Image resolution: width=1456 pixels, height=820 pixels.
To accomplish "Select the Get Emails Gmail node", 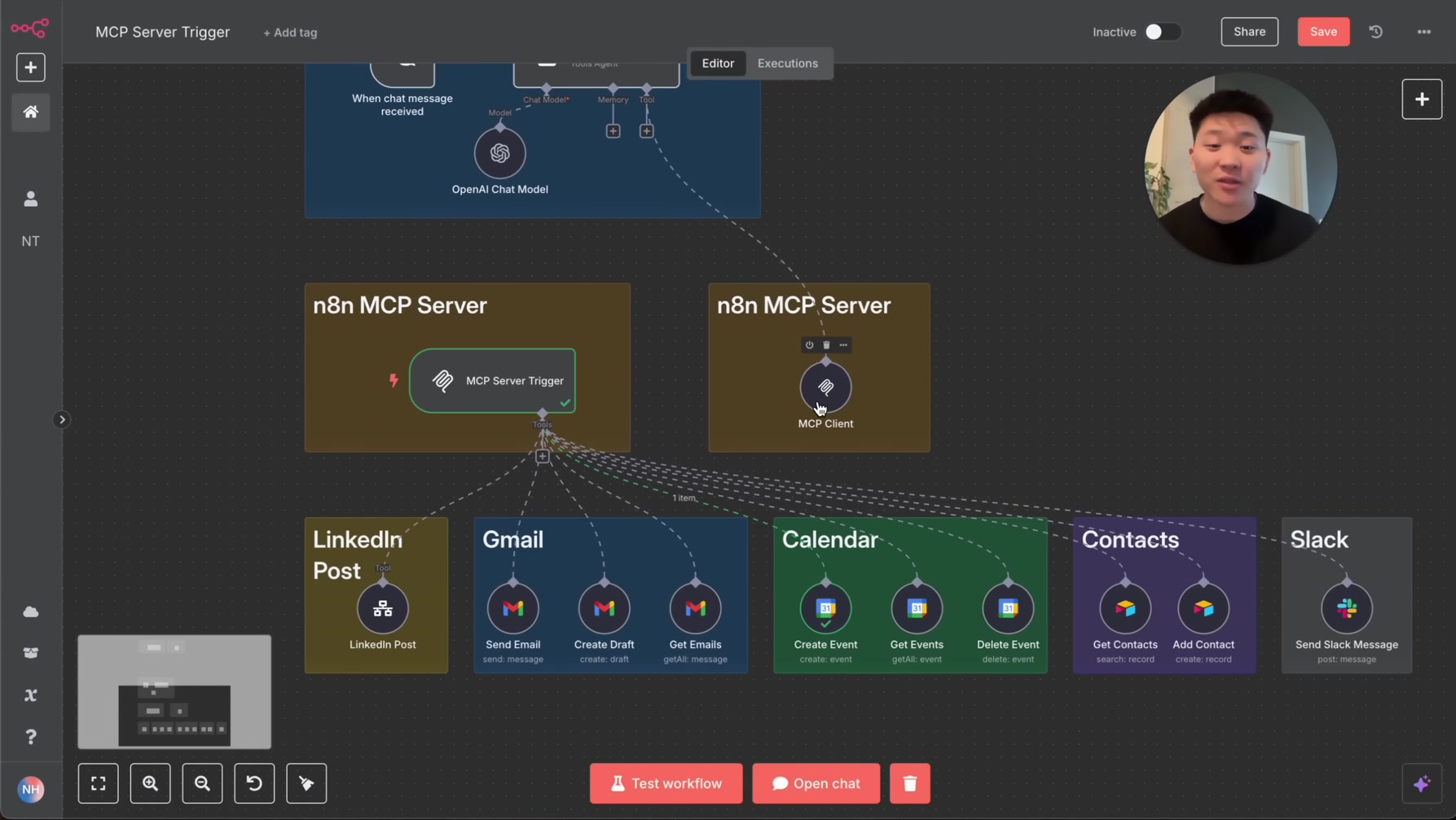I will 695,608.
